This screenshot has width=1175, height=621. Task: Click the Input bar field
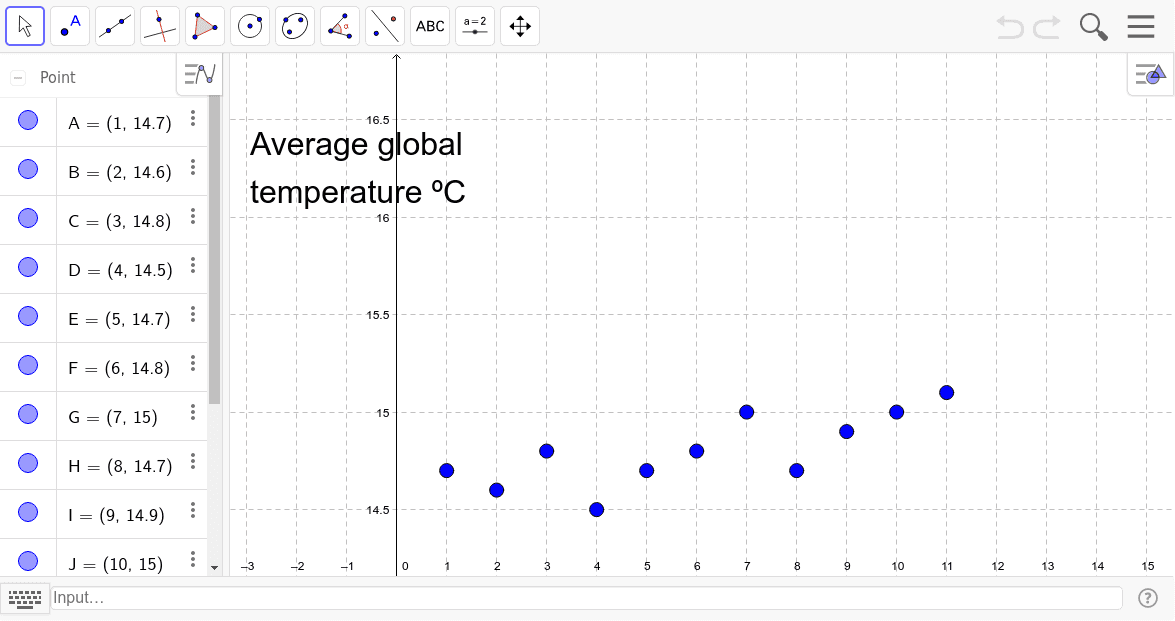click(x=586, y=598)
